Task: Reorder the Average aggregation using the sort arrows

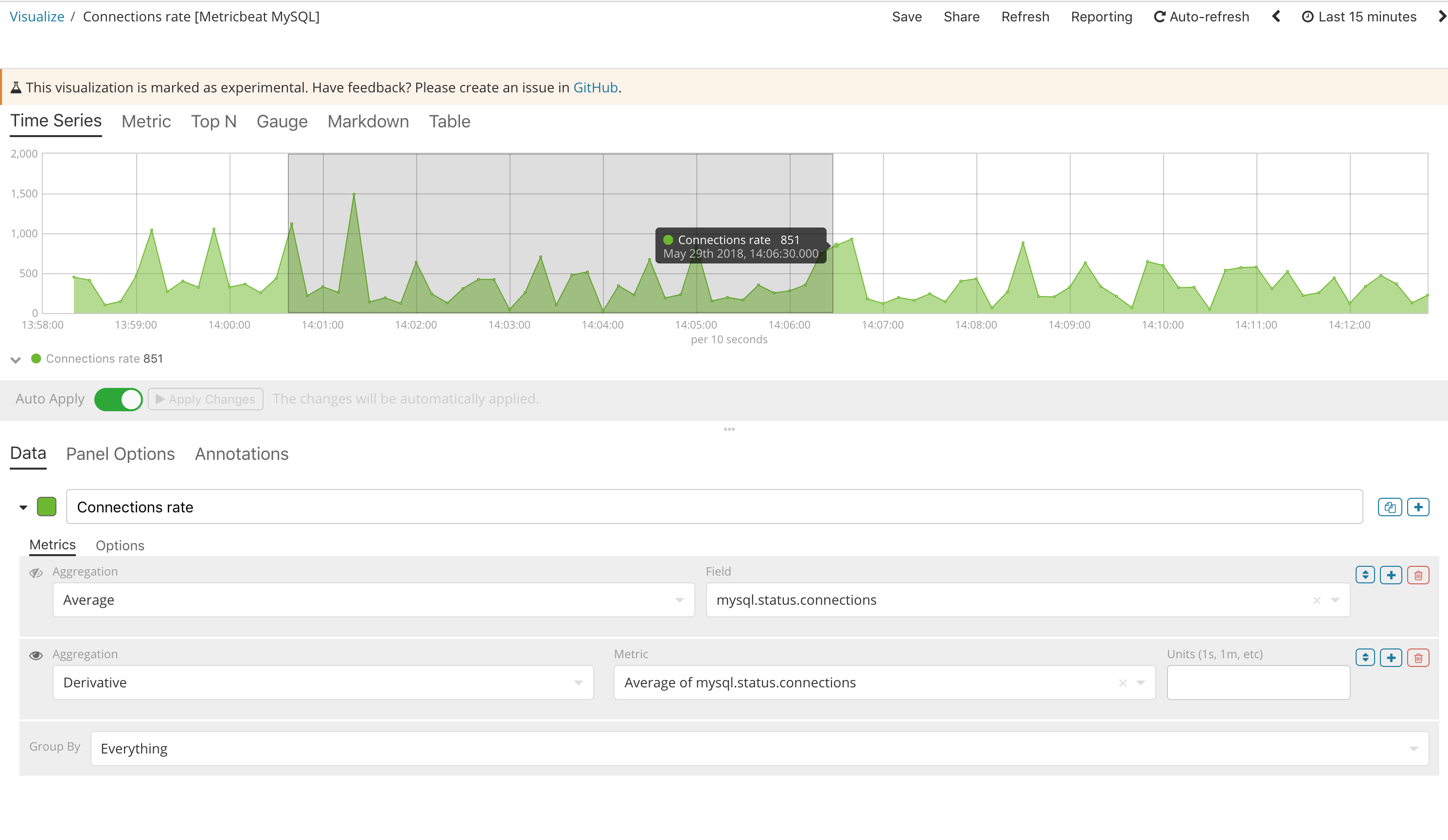Action: click(x=1365, y=575)
